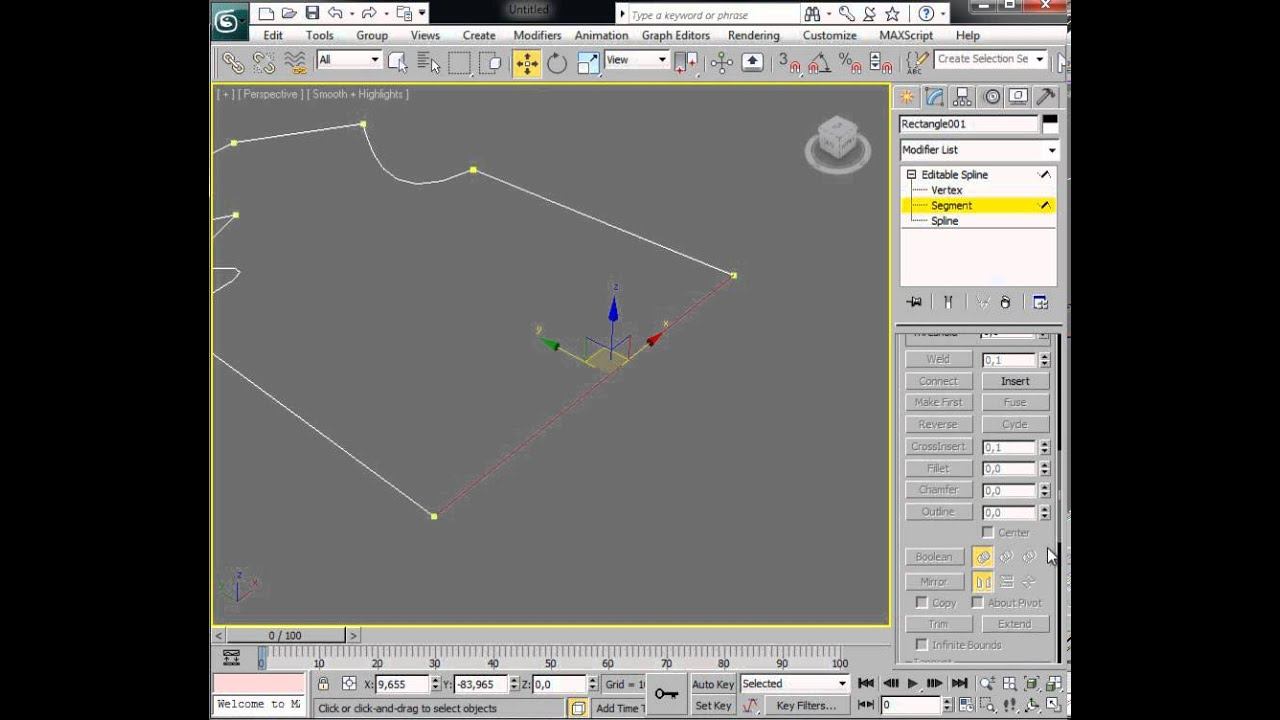
Task: Select the Select and Move tool
Action: pyautogui.click(x=527, y=63)
